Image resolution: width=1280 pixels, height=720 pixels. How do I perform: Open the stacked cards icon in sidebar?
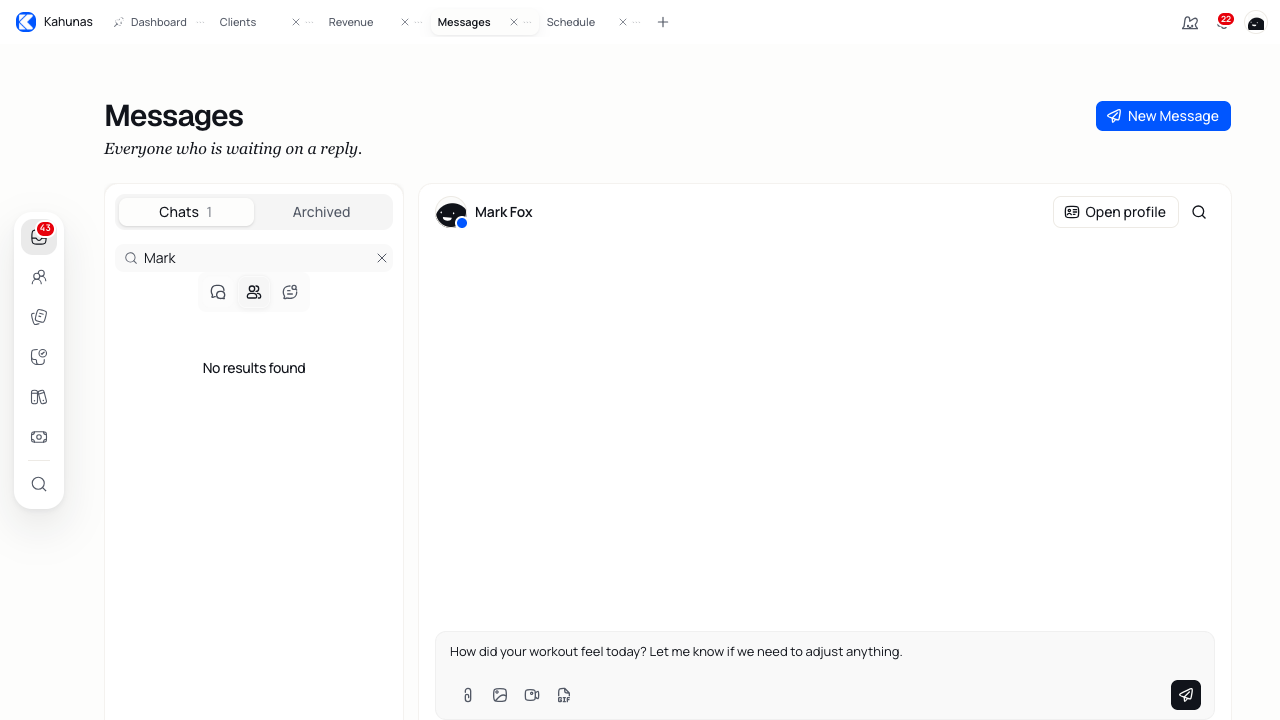[39, 317]
